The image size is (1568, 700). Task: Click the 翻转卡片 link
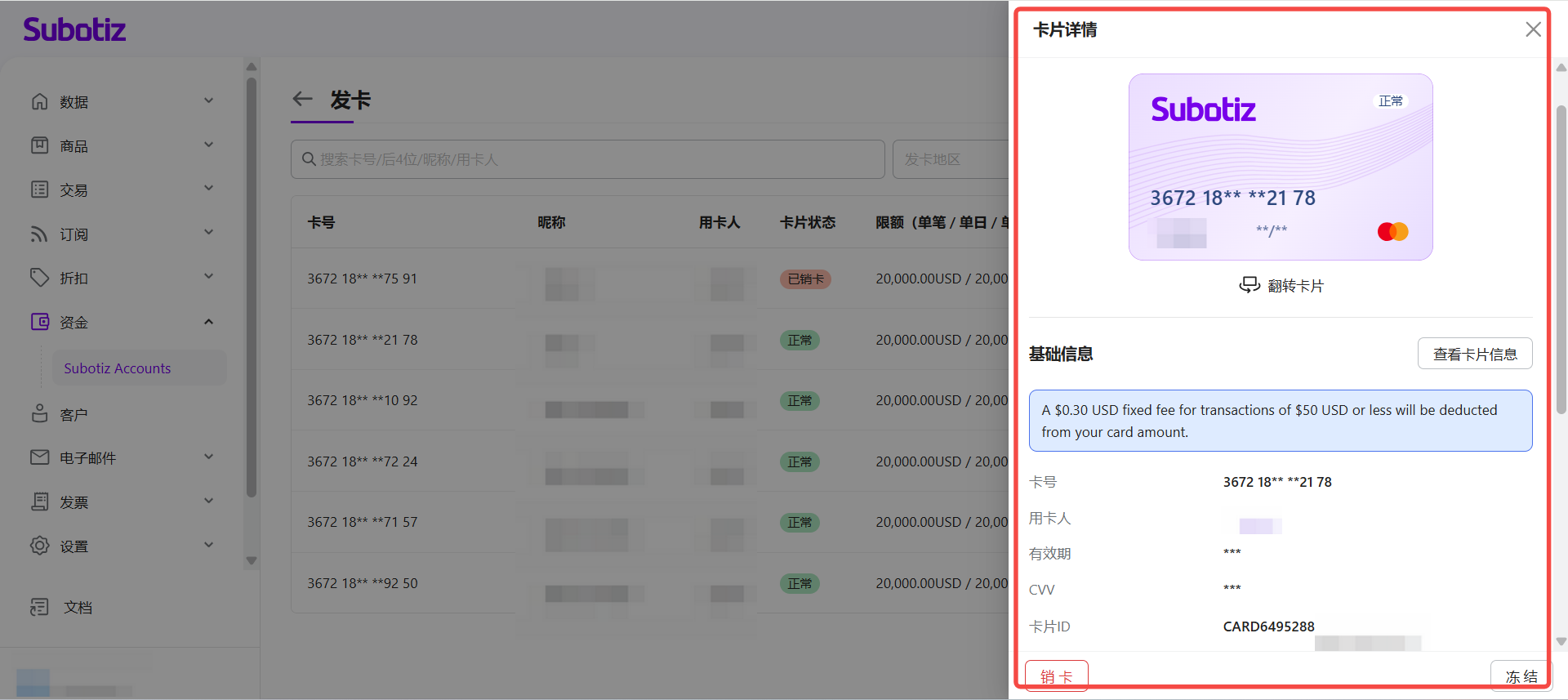pyautogui.click(x=1295, y=286)
